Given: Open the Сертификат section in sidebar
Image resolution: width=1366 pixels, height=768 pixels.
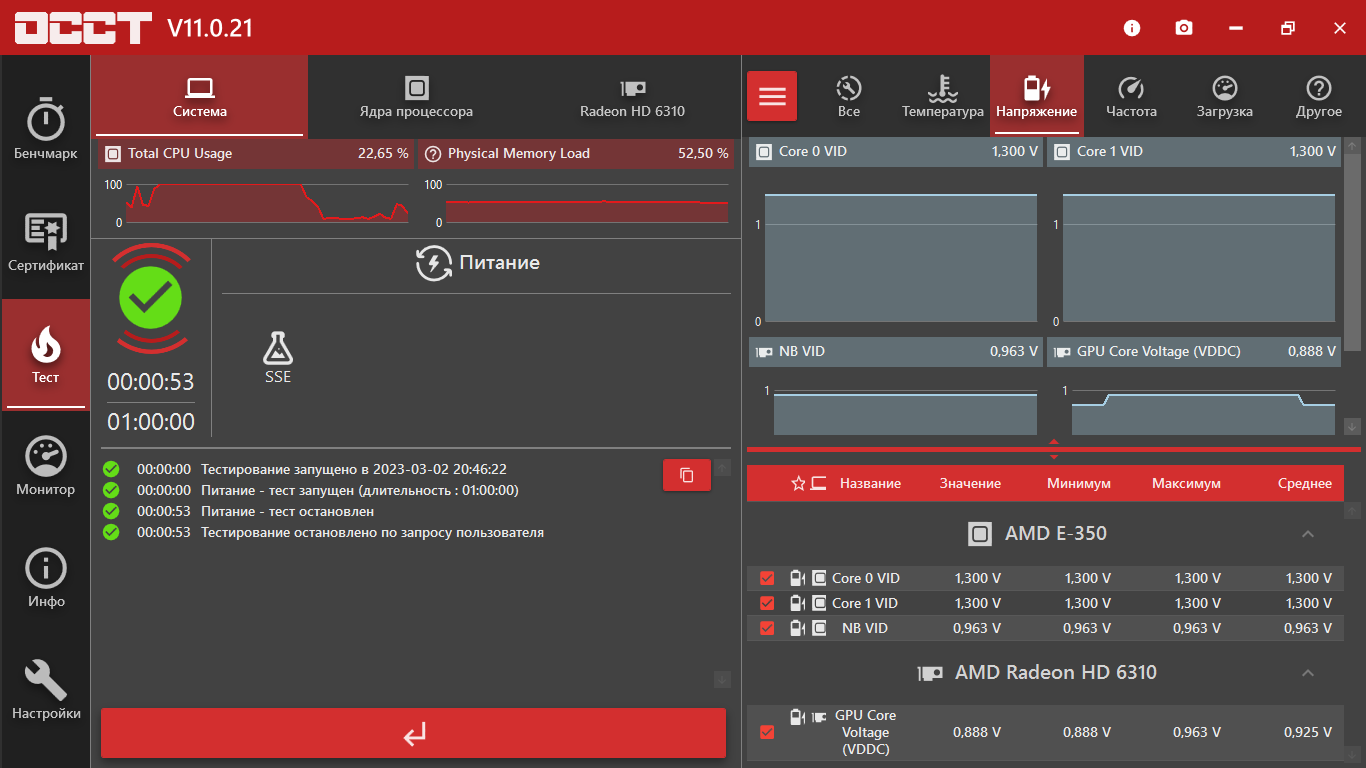Looking at the screenshot, I should [x=45, y=243].
